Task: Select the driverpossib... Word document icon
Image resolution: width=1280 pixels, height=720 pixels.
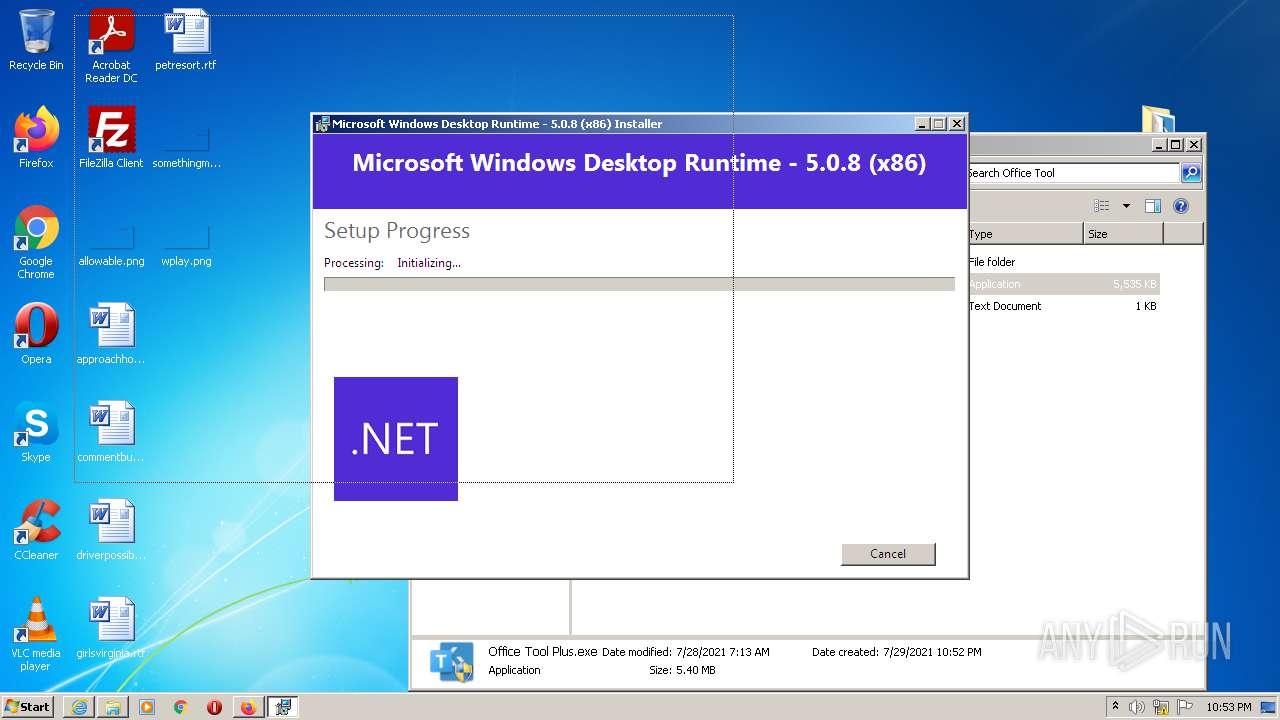Action: point(111,530)
